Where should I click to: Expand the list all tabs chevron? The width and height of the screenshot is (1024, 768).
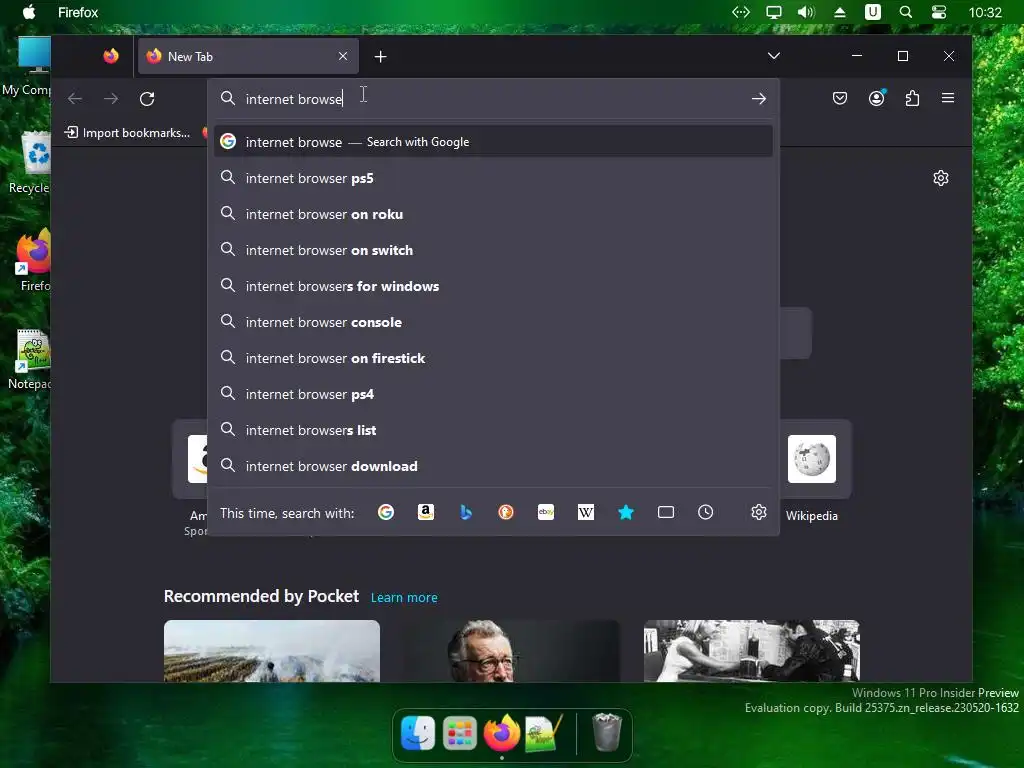tap(774, 56)
